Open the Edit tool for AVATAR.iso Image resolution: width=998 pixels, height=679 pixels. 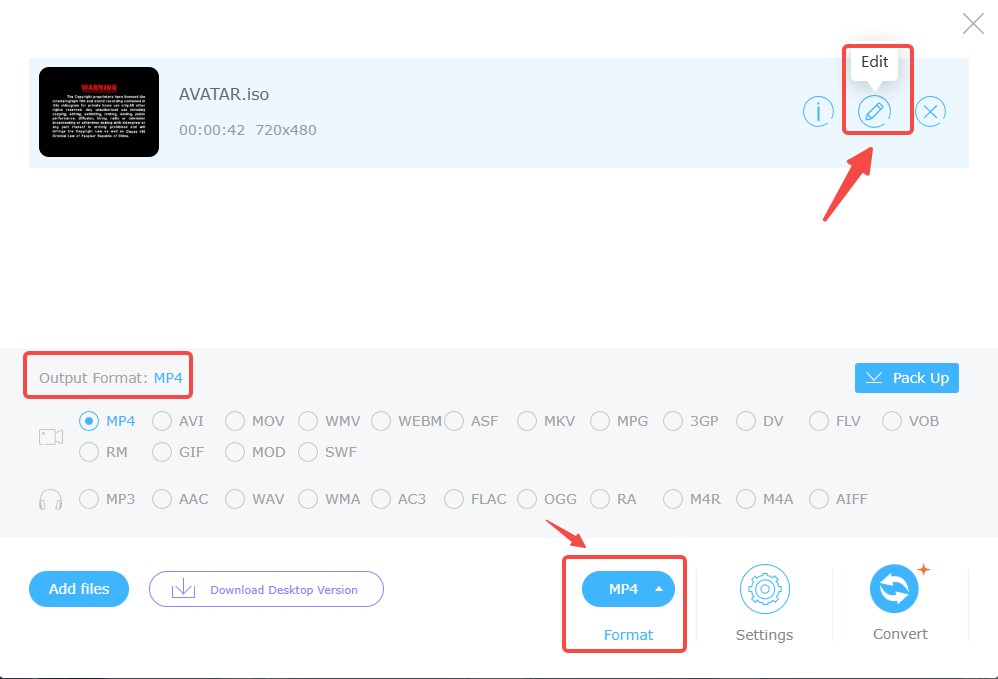pyautogui.click(x=876, y=111)
